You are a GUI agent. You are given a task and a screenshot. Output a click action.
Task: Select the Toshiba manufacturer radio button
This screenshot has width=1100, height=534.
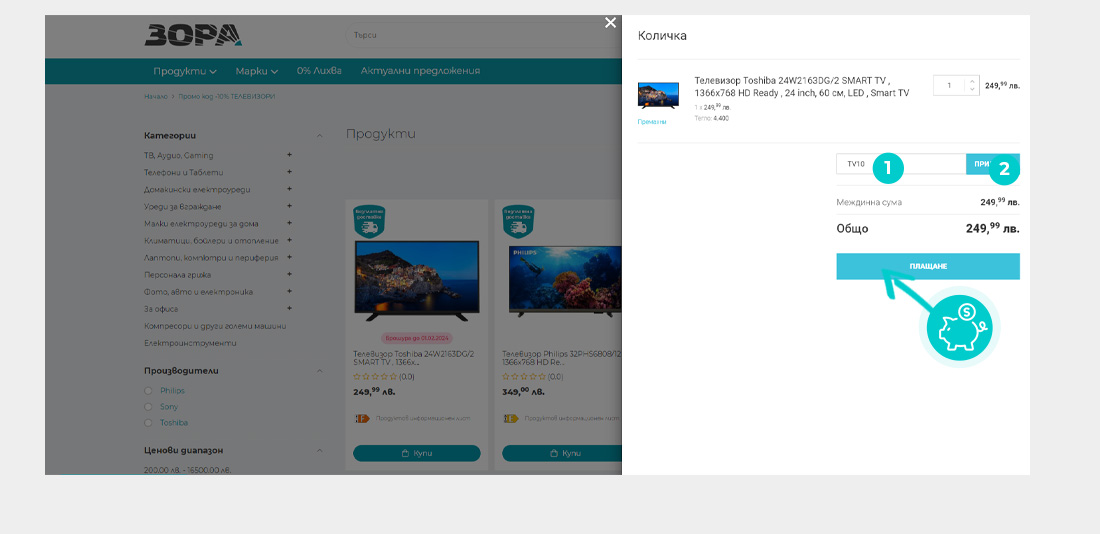coord(148,423)
